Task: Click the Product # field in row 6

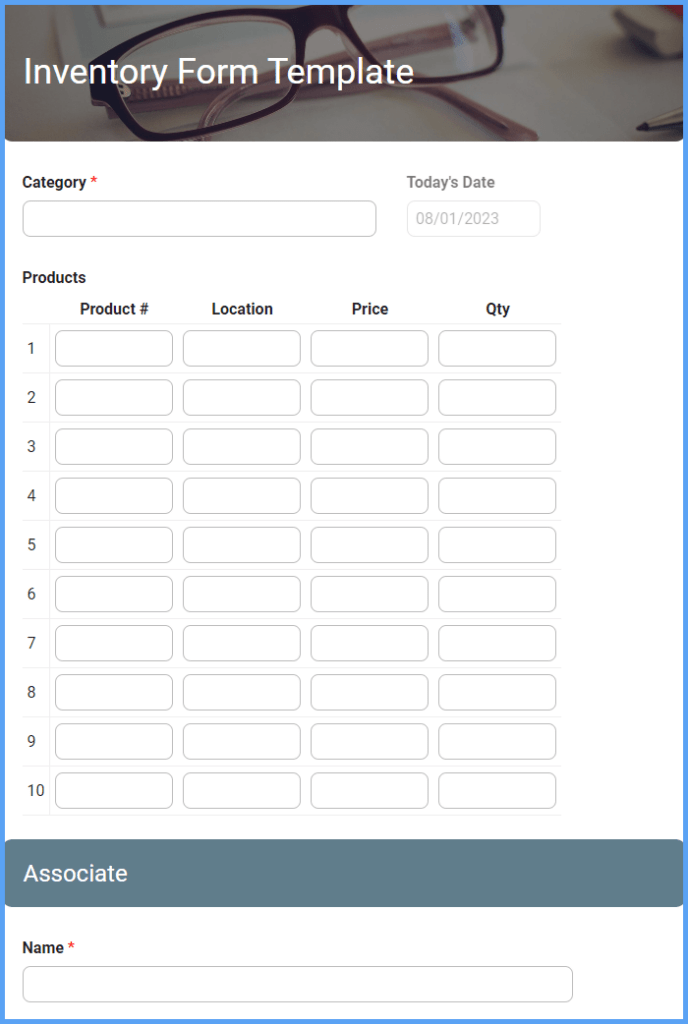Action: coord(113,593)
